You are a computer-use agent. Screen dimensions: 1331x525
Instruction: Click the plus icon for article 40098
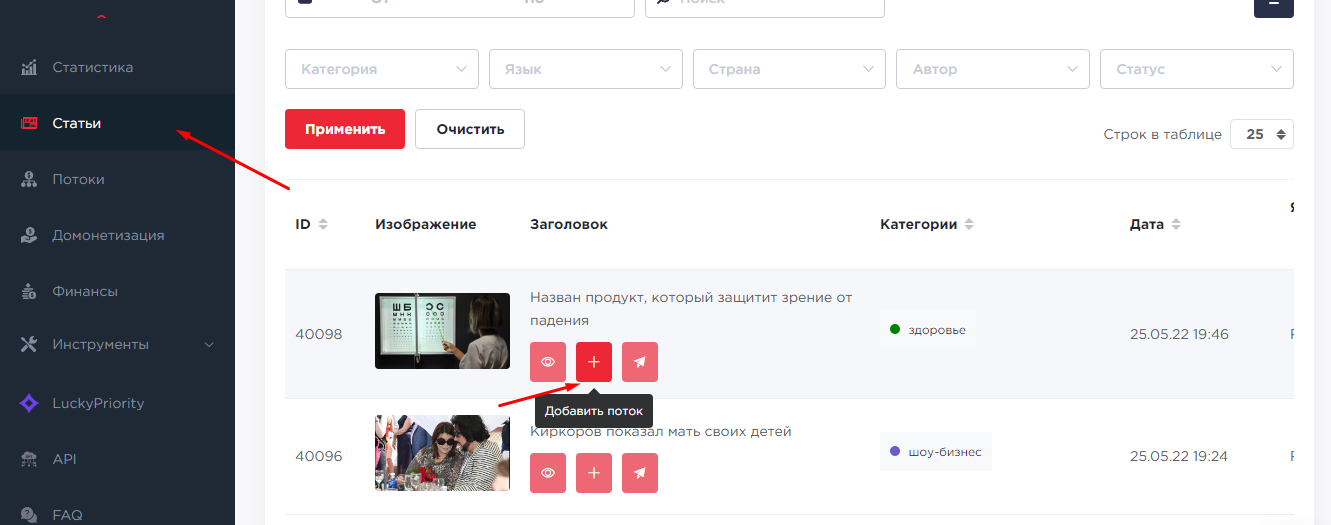pyautogui.click(x=594, y=362)
